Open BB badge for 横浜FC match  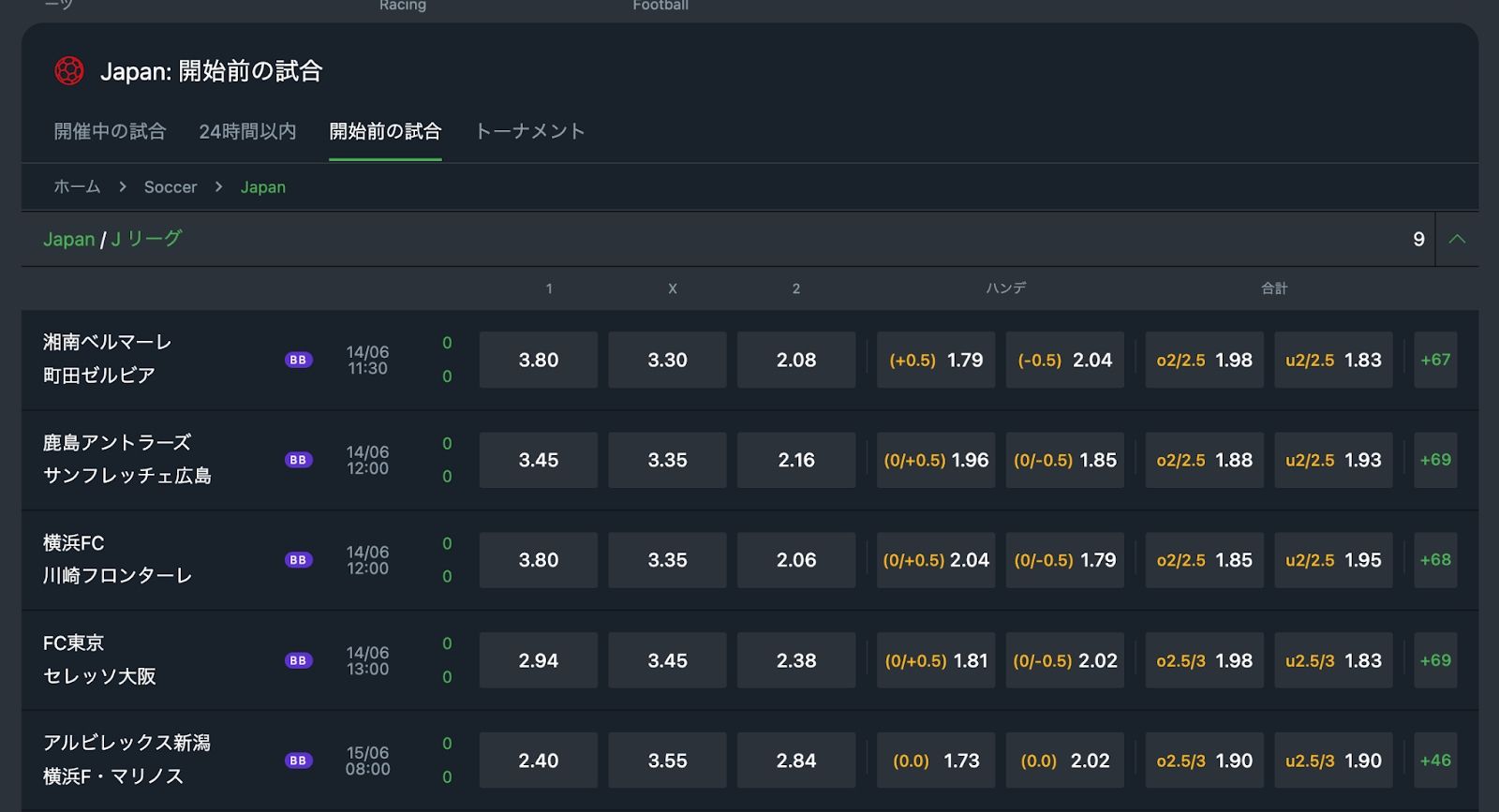coord(298,560)
